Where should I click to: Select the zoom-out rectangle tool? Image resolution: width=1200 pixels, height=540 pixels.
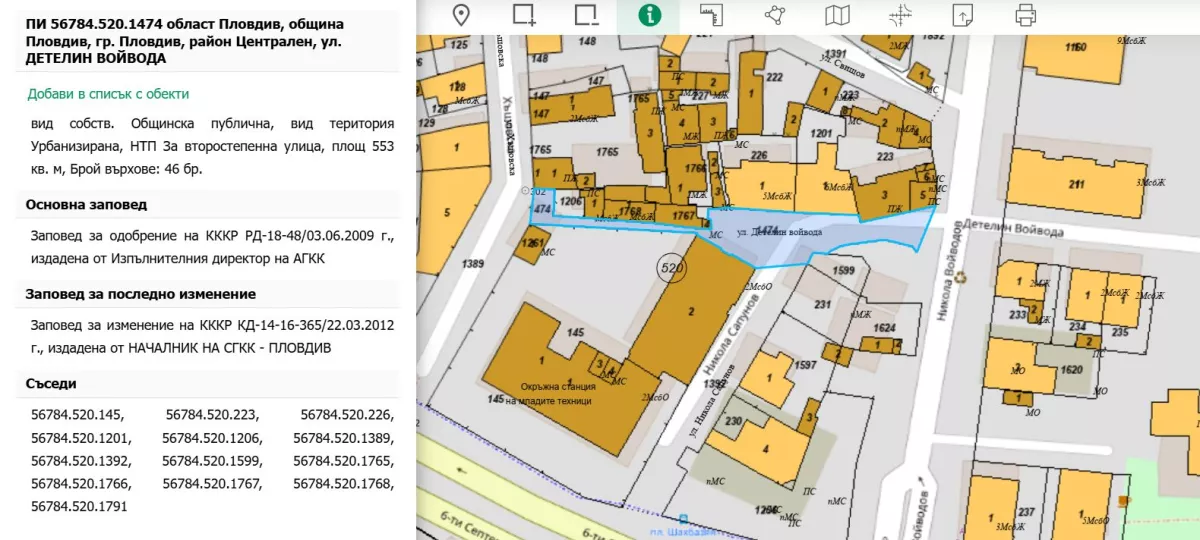tap(587, 15)
